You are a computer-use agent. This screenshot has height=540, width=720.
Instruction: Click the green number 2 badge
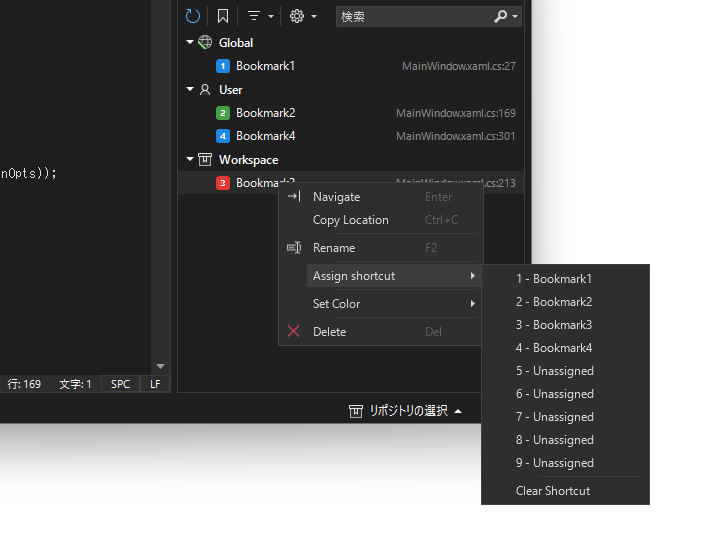tap(223, 113)
